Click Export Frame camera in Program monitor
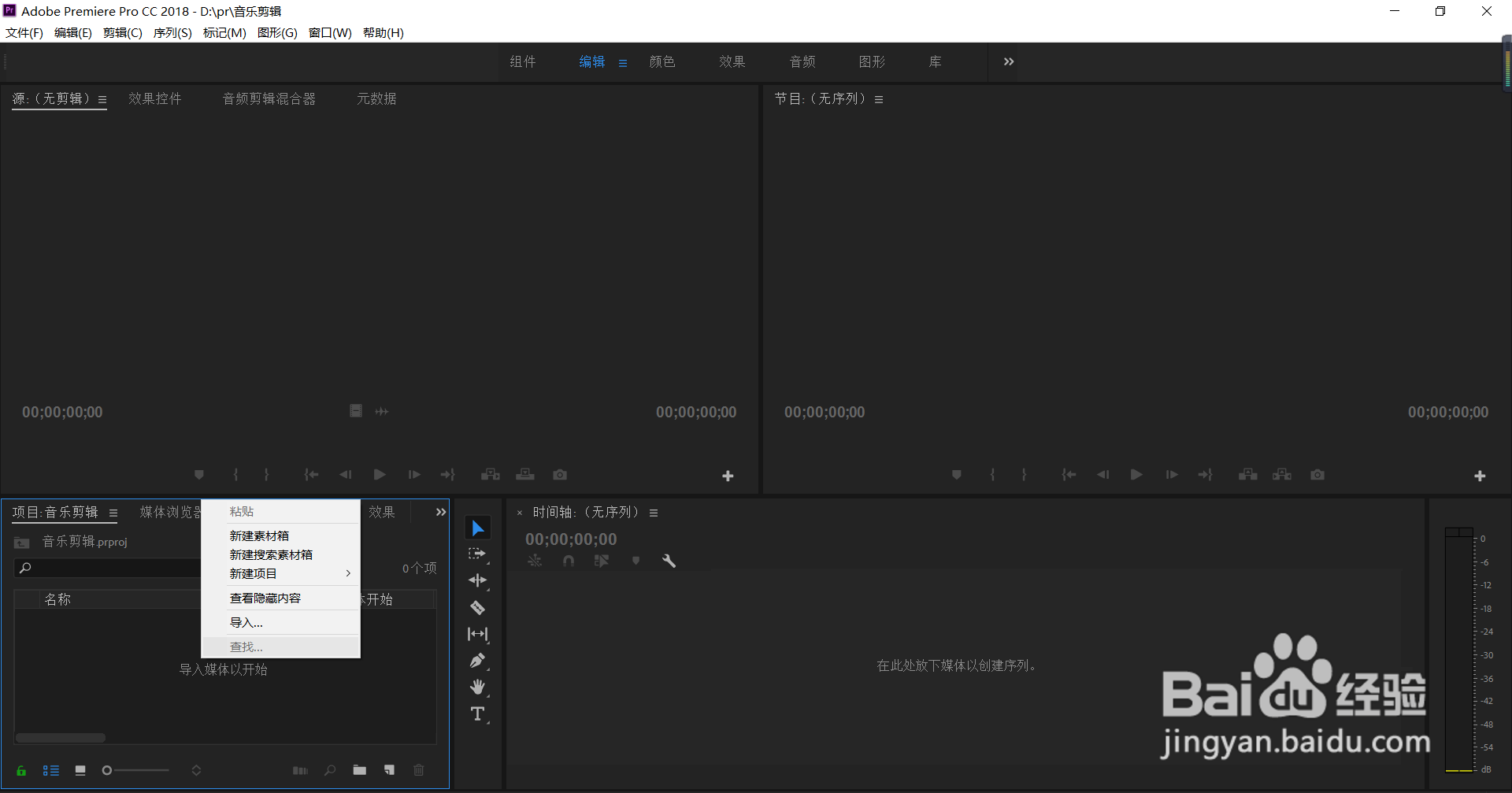1512x793 pixels. coord(1317,475)
